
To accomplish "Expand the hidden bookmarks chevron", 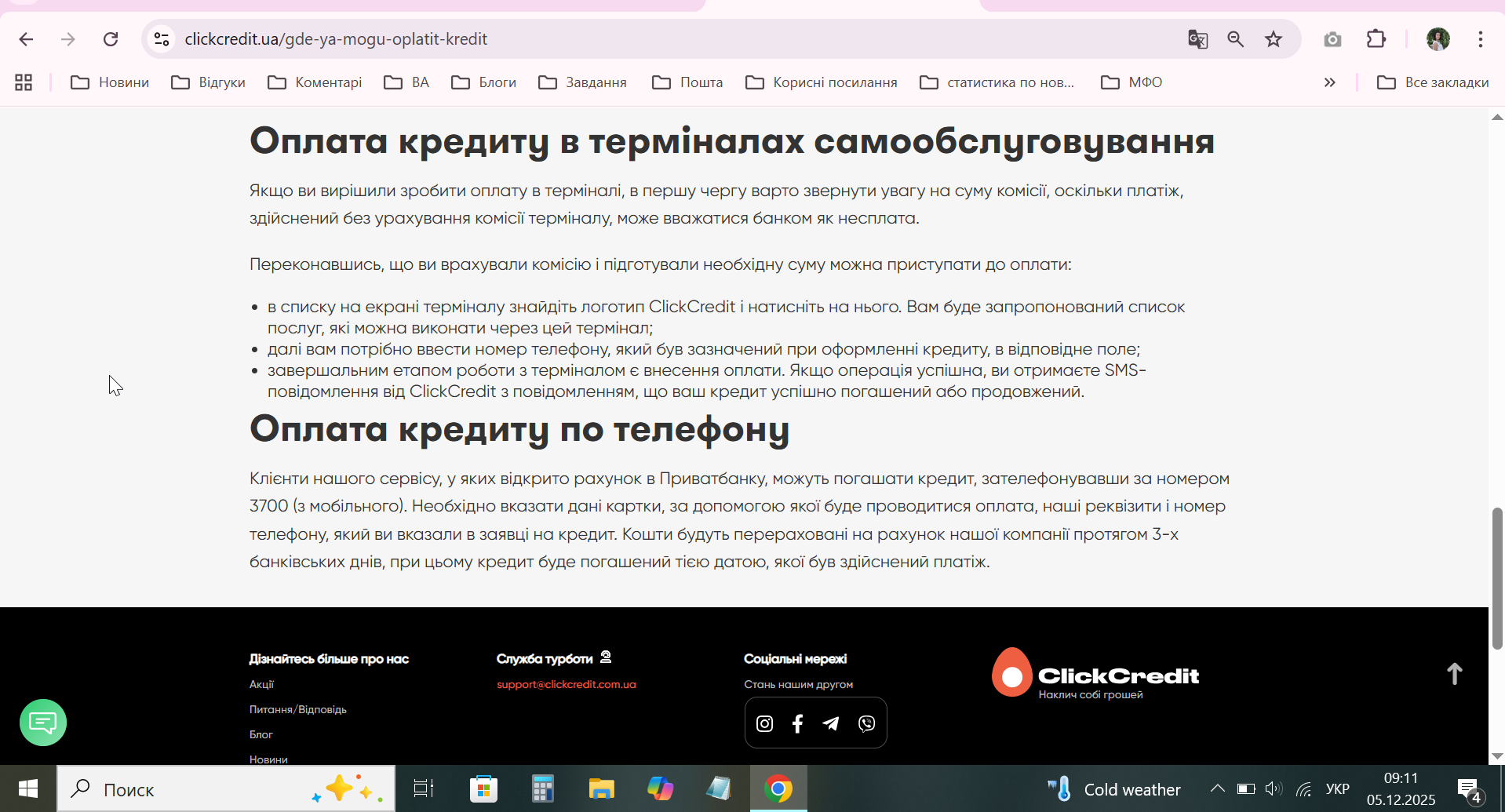I will [1329, 82].
